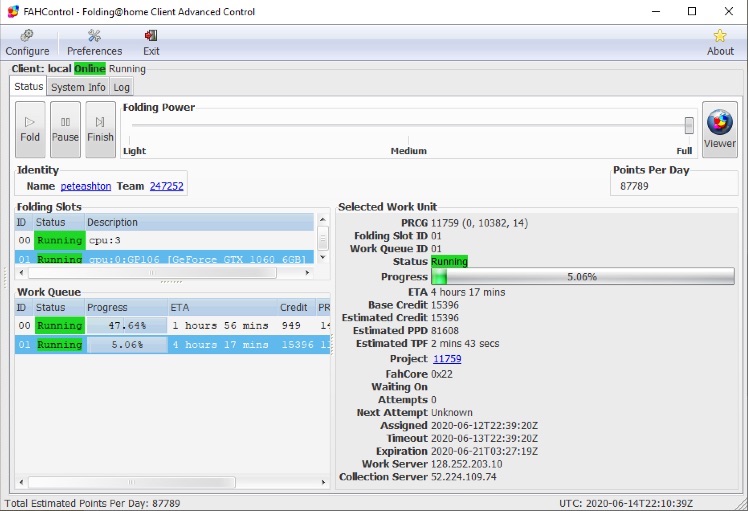Select the Status tab
The height and width of the screenshot is (511, 748).
click(29, 87)
